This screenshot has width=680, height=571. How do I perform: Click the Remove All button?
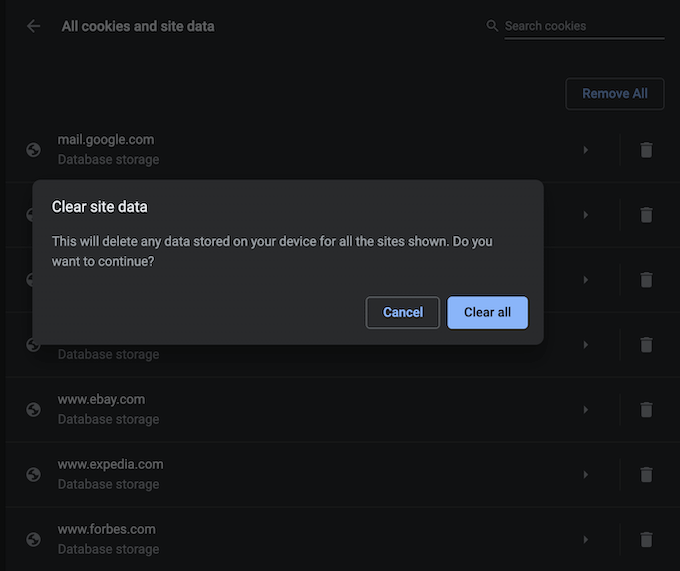tap(614, 94)
